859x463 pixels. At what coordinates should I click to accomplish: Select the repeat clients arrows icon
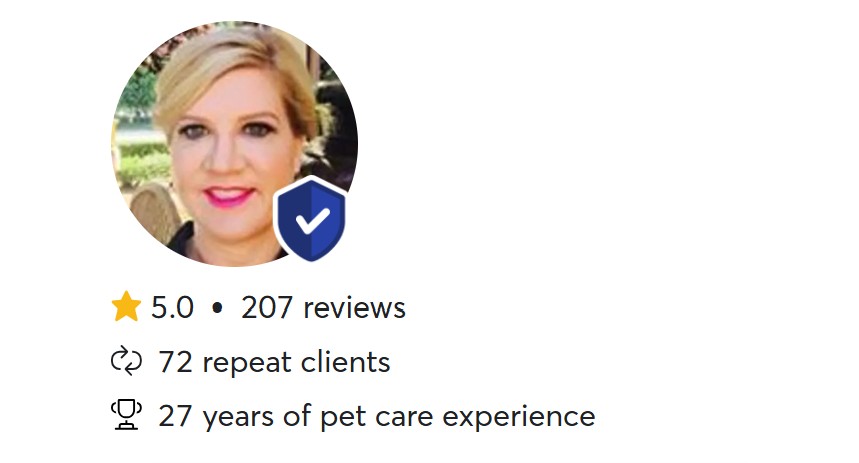(126, 361)
